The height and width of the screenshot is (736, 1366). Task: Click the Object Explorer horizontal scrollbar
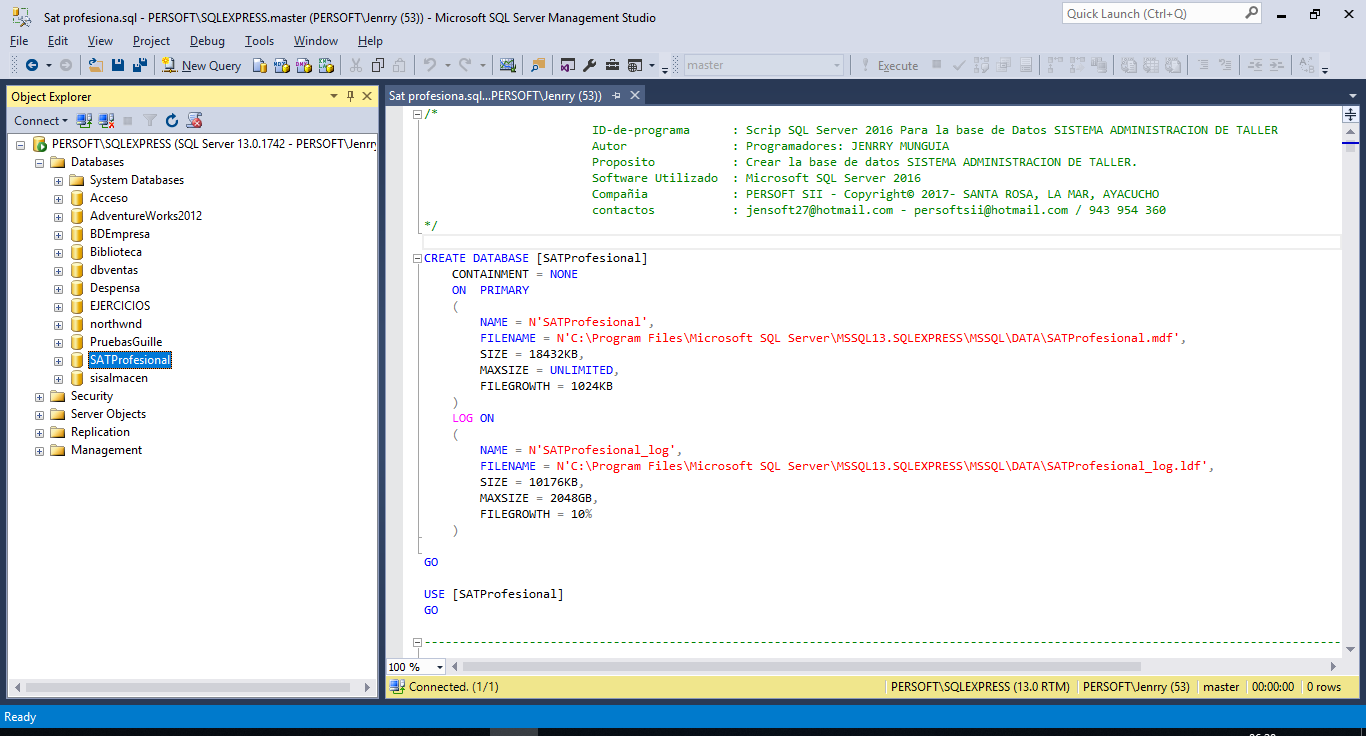coord(192,688)
